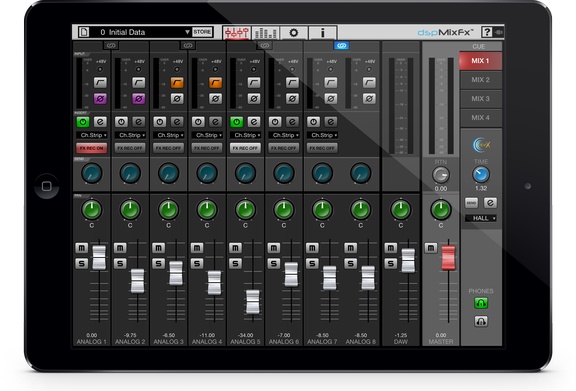Toggle stereo link for channels 3 and 4
Viewport: 576px width, 391px height.
(188, 46)
